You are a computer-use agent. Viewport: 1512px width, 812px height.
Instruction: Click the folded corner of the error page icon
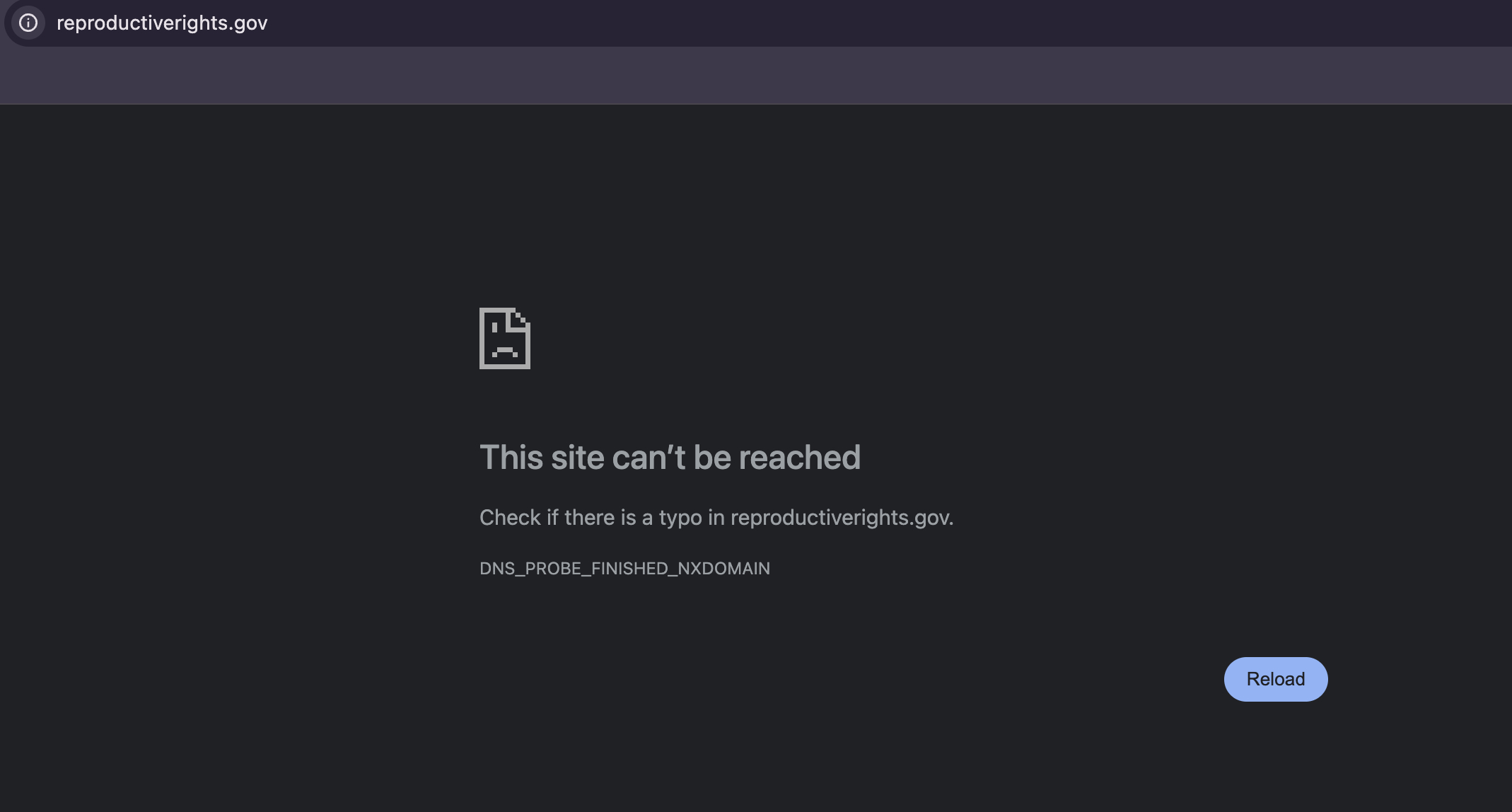coord(521,318)
